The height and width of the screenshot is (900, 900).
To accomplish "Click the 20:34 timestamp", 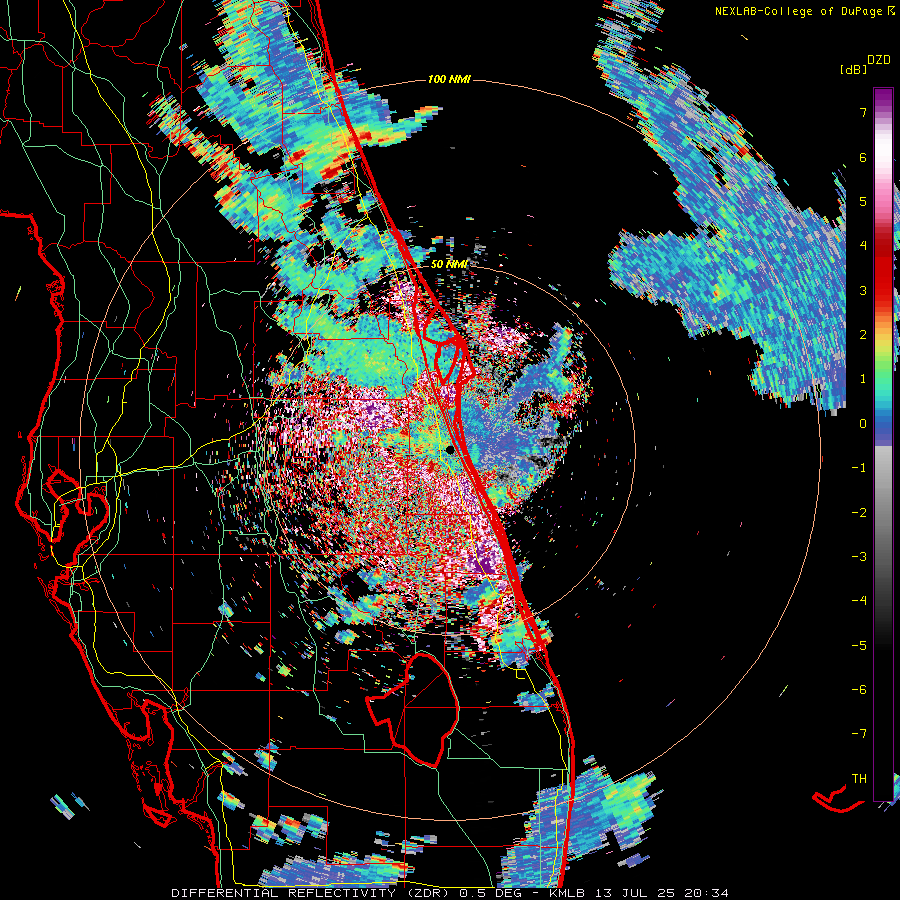I will (708, 893).
